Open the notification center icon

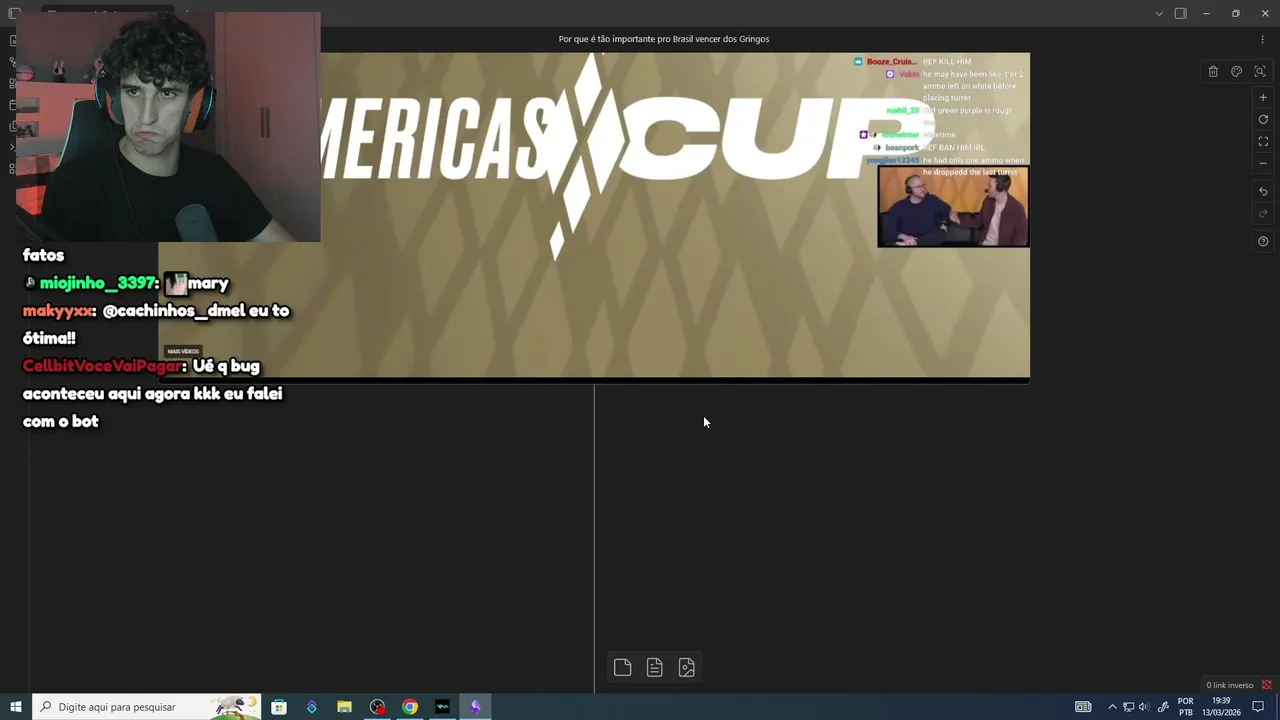click(x=1258, y=707)
